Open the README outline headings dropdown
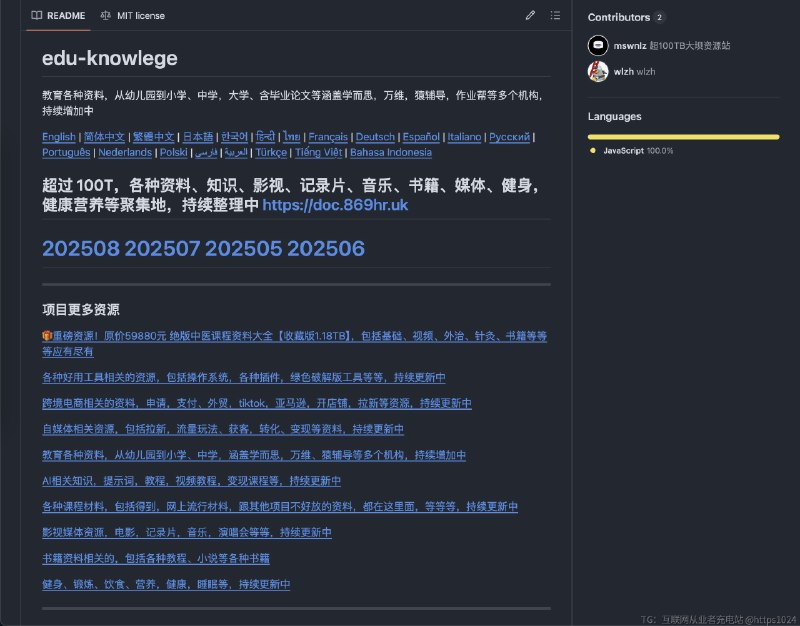 [x=557, y=15]
